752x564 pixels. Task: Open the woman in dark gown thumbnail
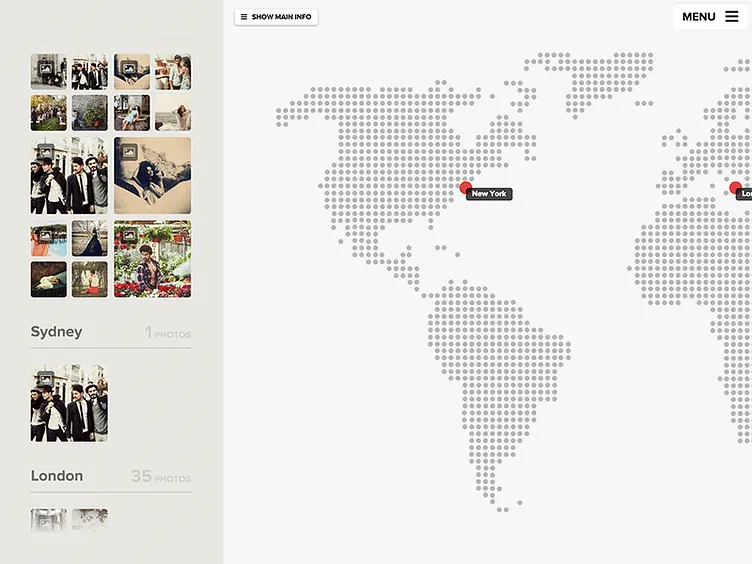click(90, 238)
